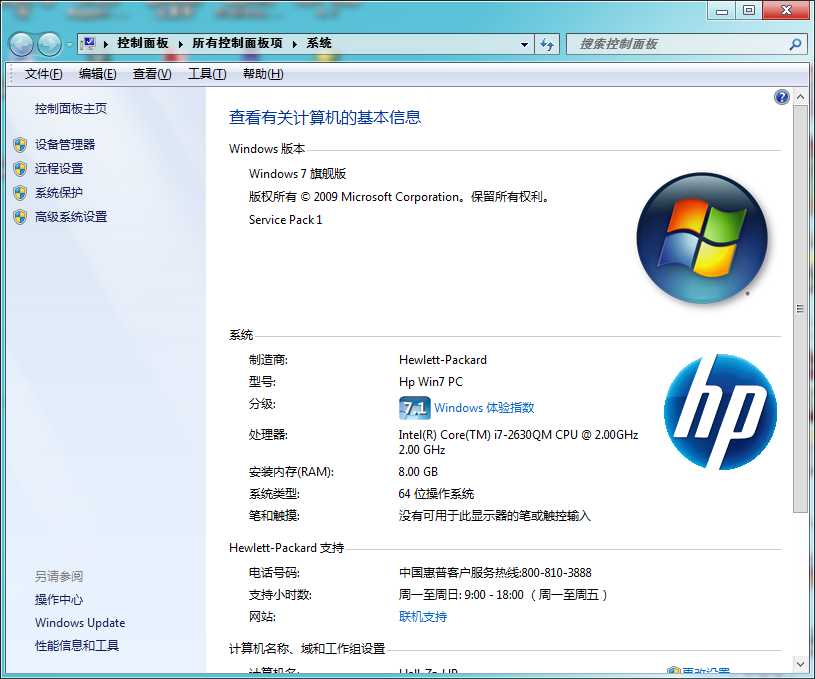Maximize the System window
This screenshot has height=679, width=815.
tap(748, 10)
